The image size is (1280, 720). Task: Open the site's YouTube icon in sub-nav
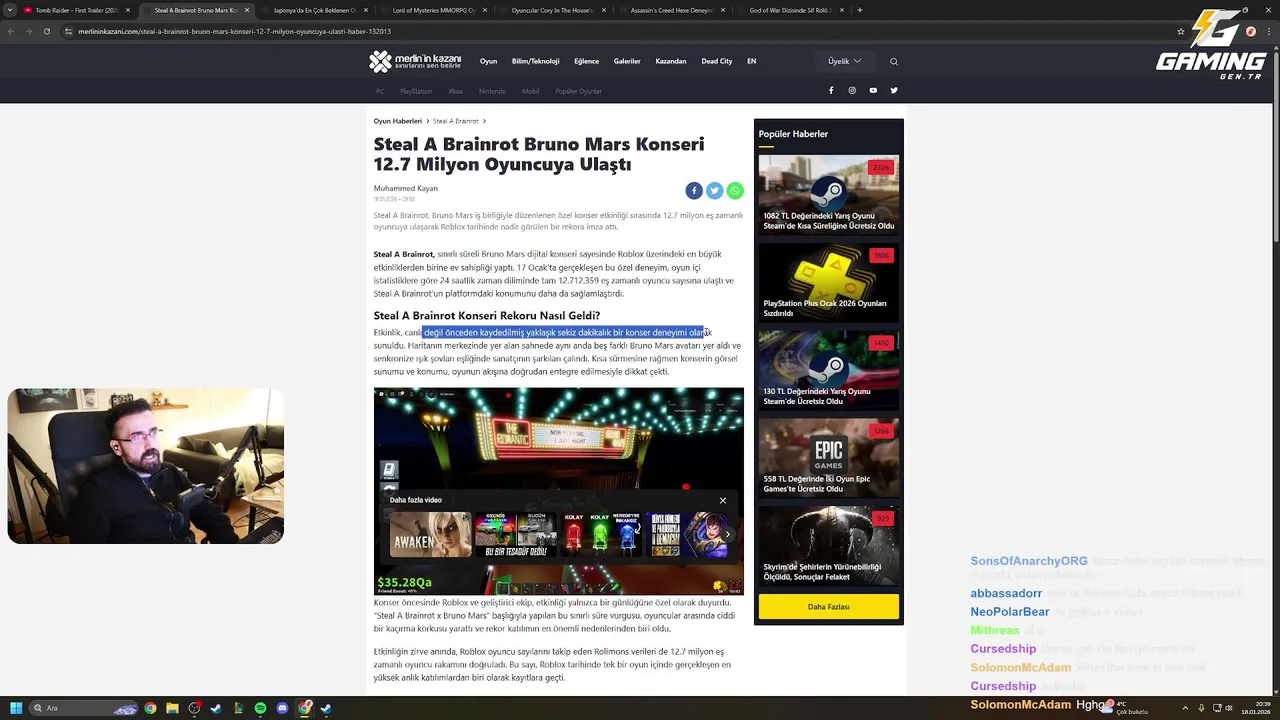pyautogui.click(x=873, y=90)
